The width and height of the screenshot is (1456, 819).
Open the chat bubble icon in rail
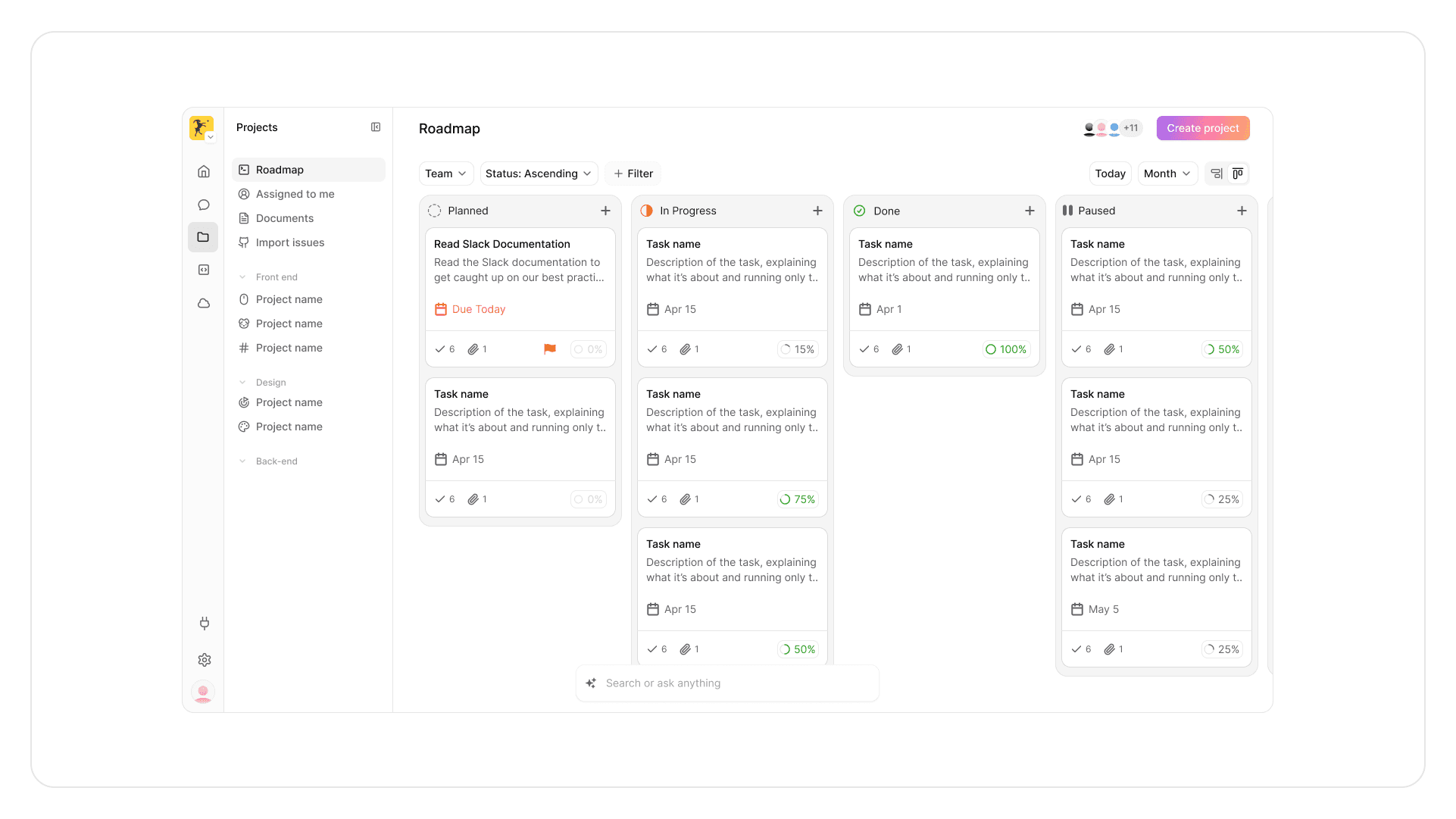pyautogui.click(x=204, y=205)
